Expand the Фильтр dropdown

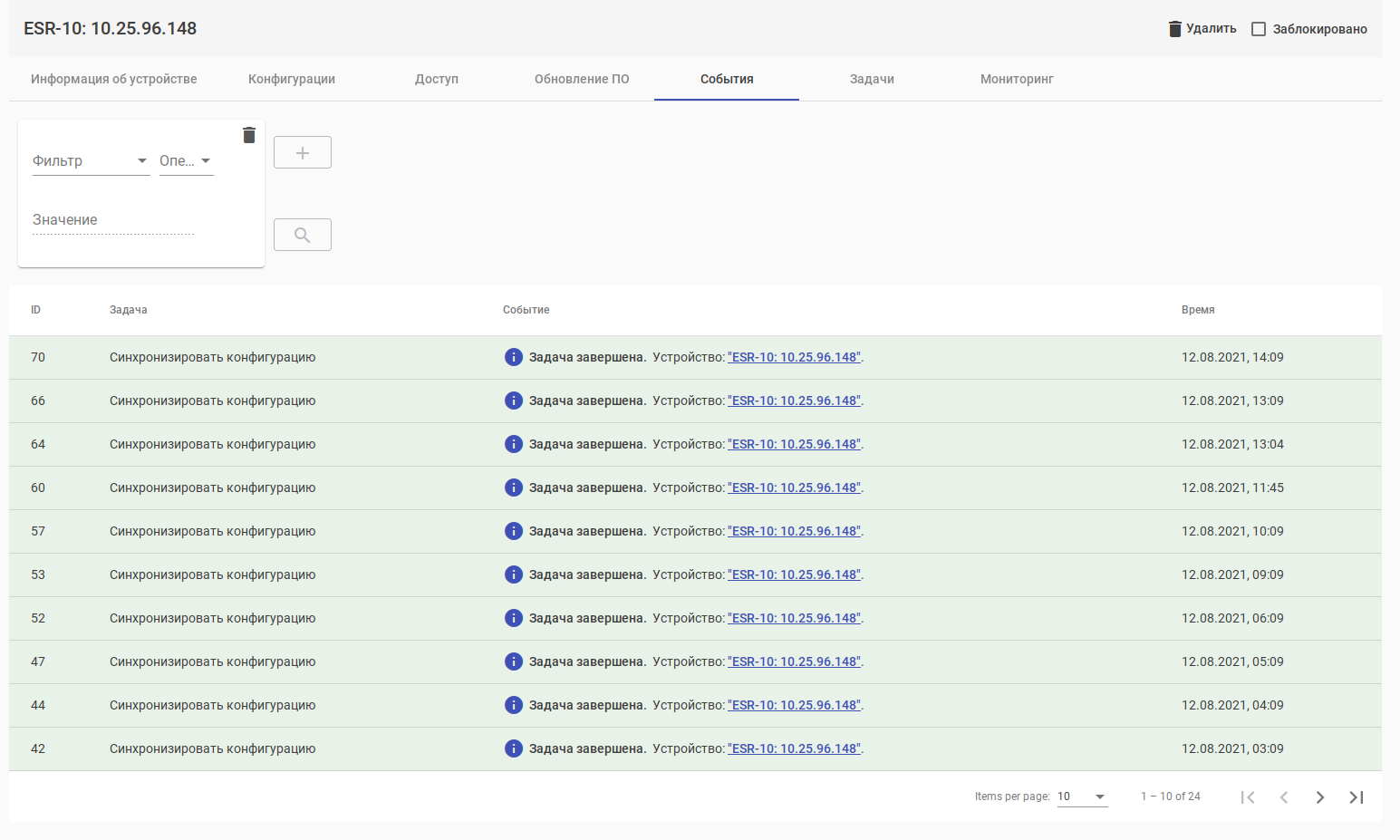[x=91, y=161]
